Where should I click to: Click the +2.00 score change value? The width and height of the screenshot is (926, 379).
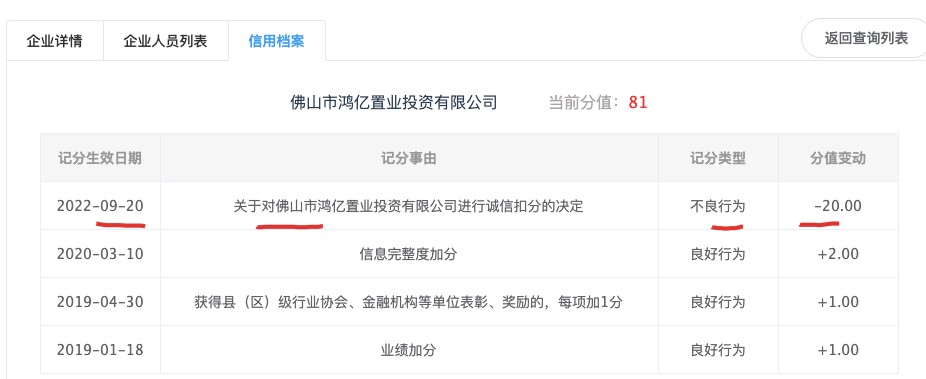click(838, 254)
